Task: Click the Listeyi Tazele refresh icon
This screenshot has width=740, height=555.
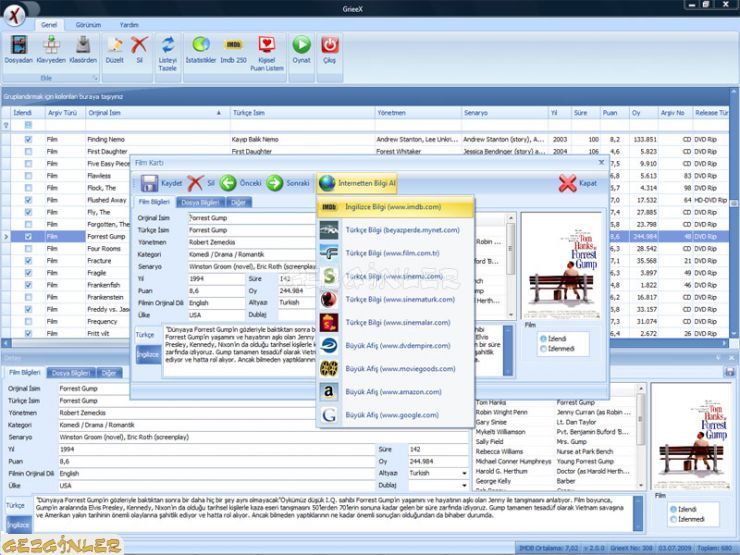Action: [168, 45]
